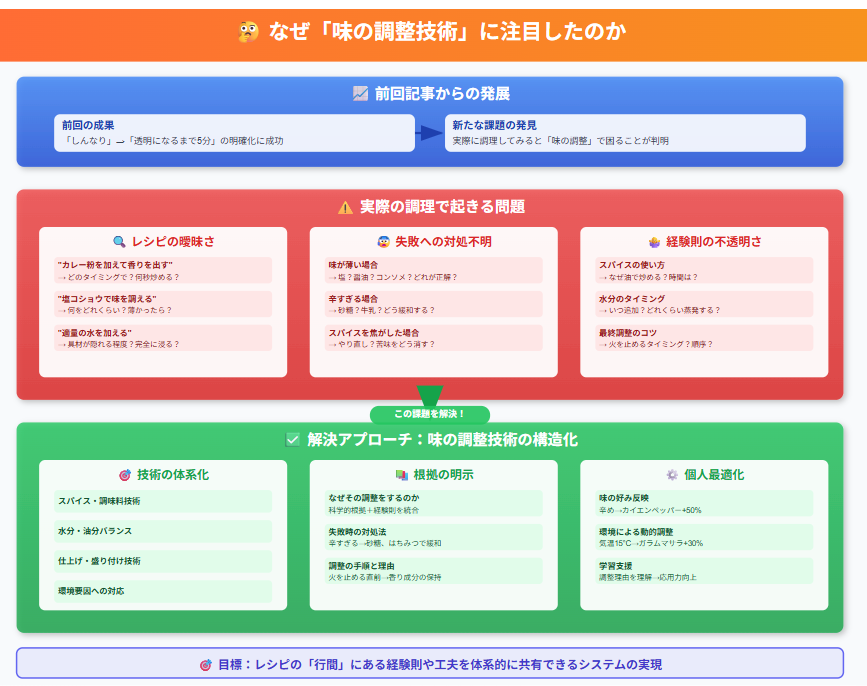Screen dimensions: 867x686
Task: Select the 最終調整のコツ item
Action: tap(704, 338)
